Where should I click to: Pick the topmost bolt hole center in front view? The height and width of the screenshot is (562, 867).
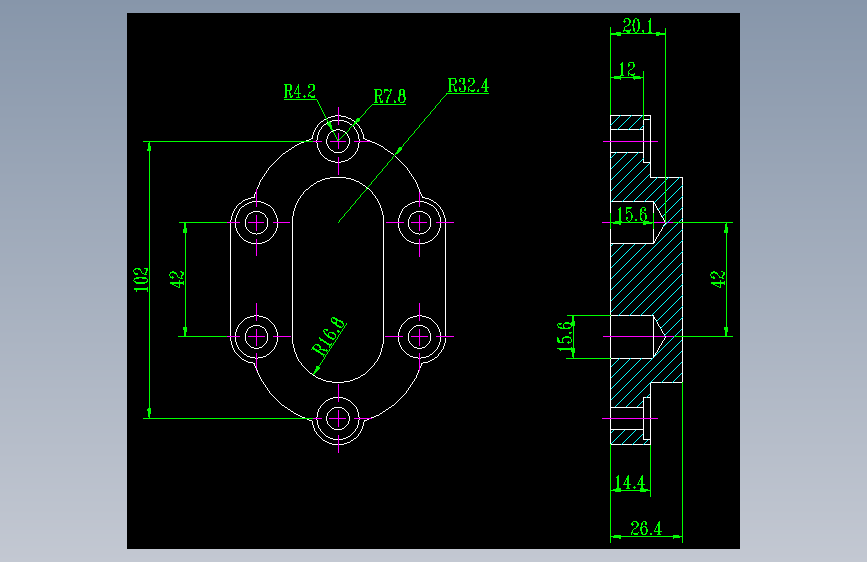(x=338, y=142)
